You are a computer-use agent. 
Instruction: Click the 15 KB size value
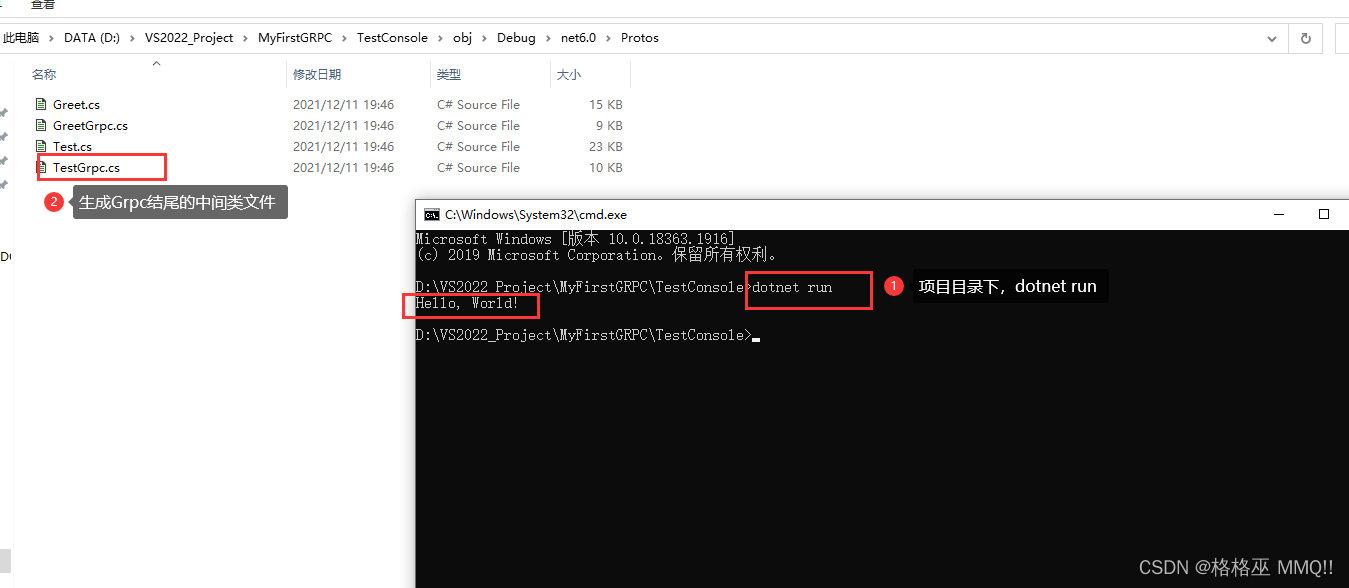coord(606,104)
